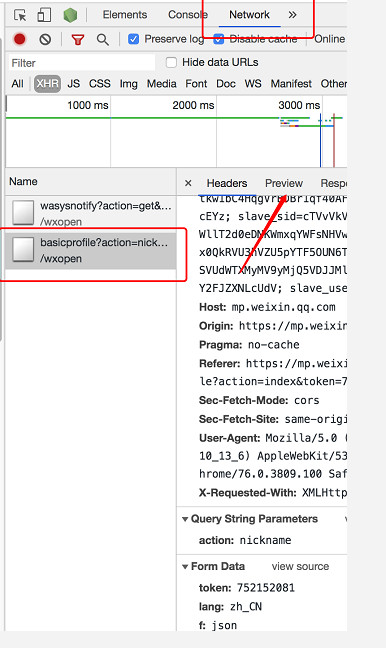Enable the Hide data URLs checkbox
Viewport: 386px width, 648px height.
(171, 62)
